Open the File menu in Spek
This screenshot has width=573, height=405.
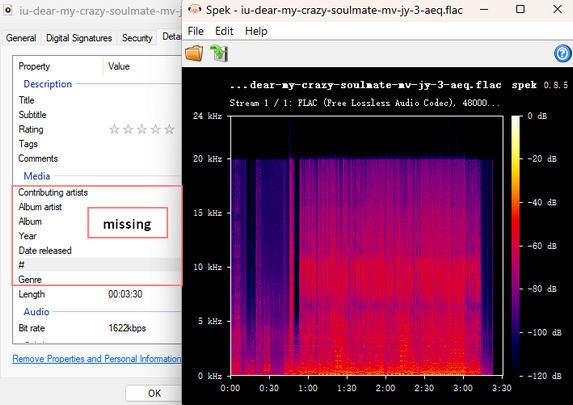[x=196, y=31]
